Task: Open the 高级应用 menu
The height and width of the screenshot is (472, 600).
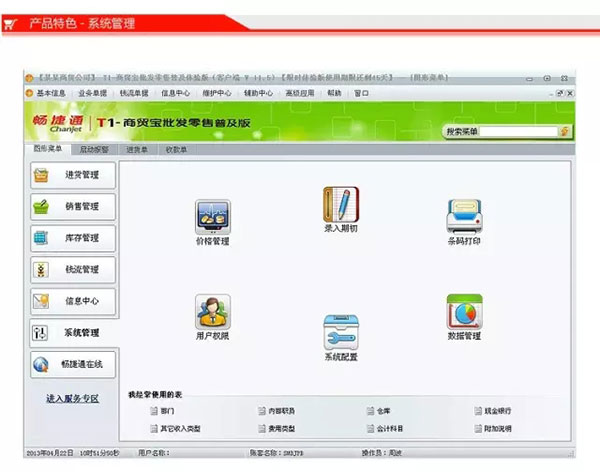Action: pos(300,93)
